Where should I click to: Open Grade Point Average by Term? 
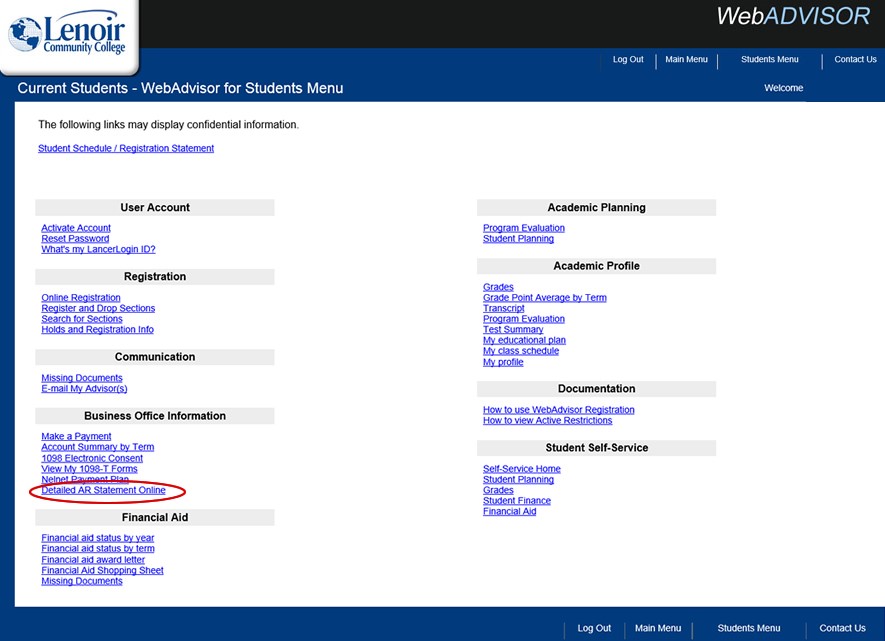544,298
